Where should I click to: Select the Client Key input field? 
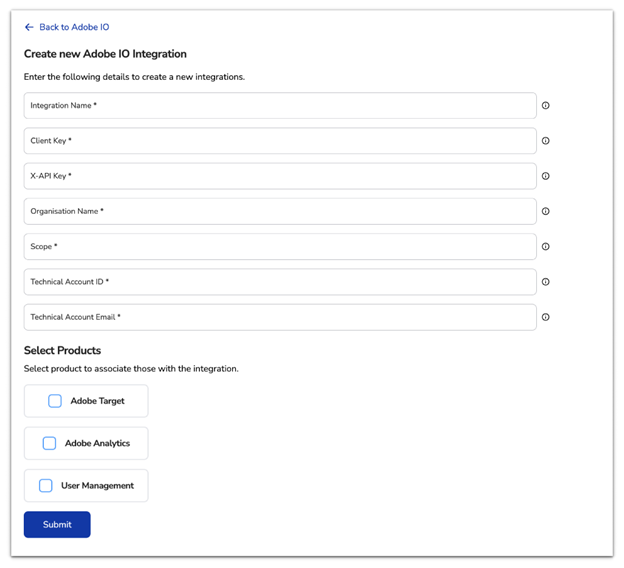pyautogui.click(x=280, y=141)
